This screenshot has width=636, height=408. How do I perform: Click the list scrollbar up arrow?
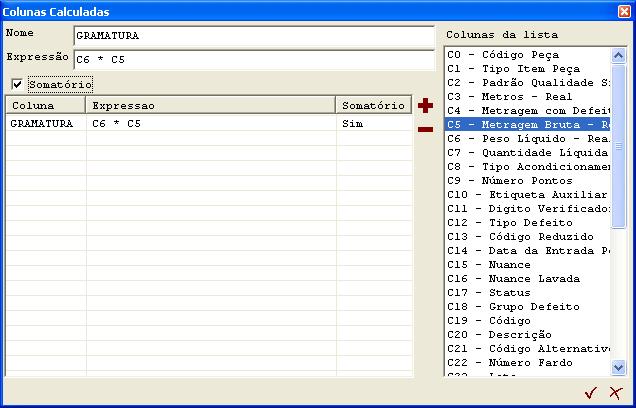point(618,54)
